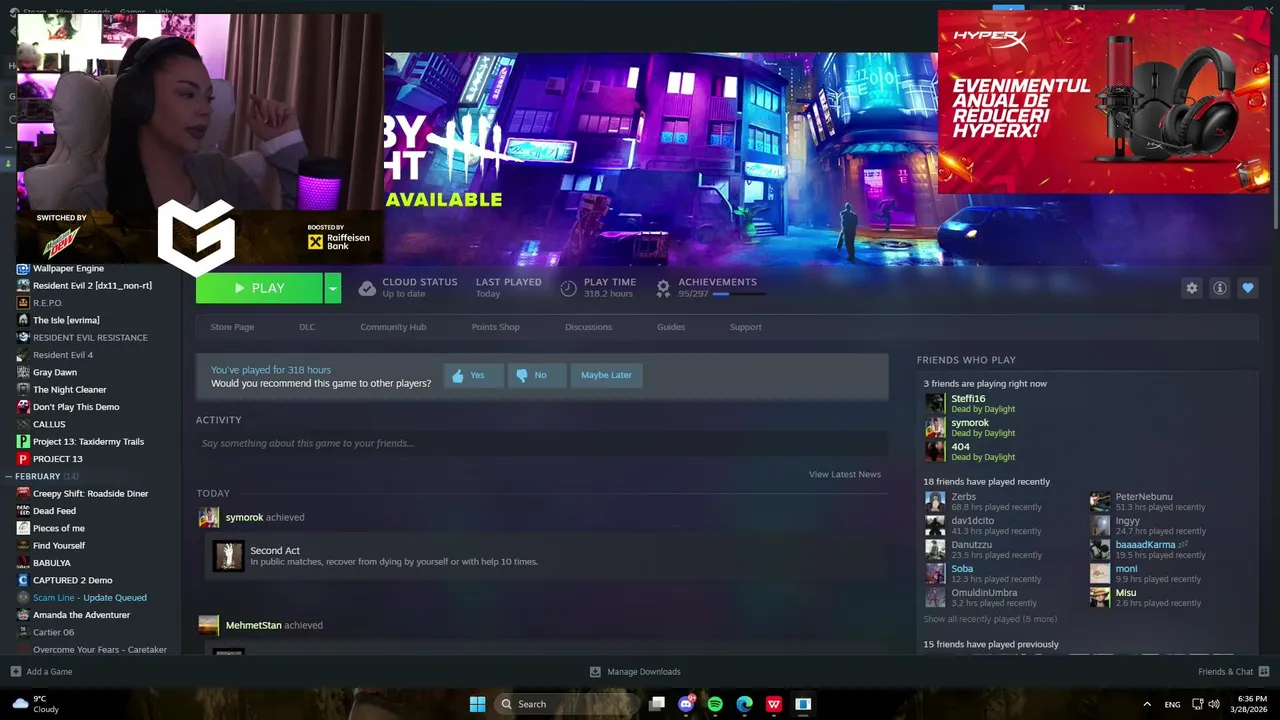The height and width of the screenshot is (720, 1280).
Task: Click the Achievements gear icon
Action: tap(662, 288)
